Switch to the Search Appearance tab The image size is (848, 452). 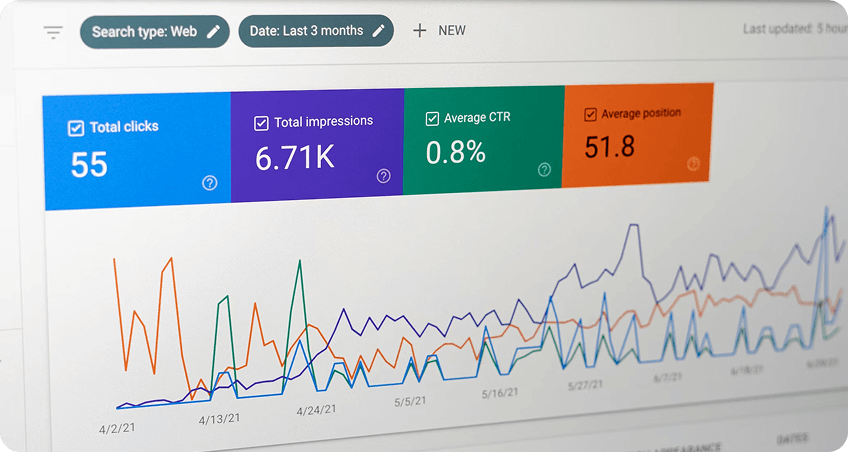tap(680, 446)
